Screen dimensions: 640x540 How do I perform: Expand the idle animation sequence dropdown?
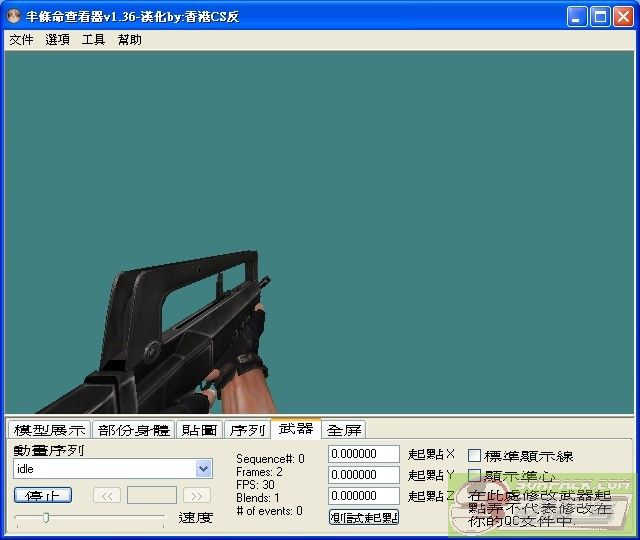(204, 468)
